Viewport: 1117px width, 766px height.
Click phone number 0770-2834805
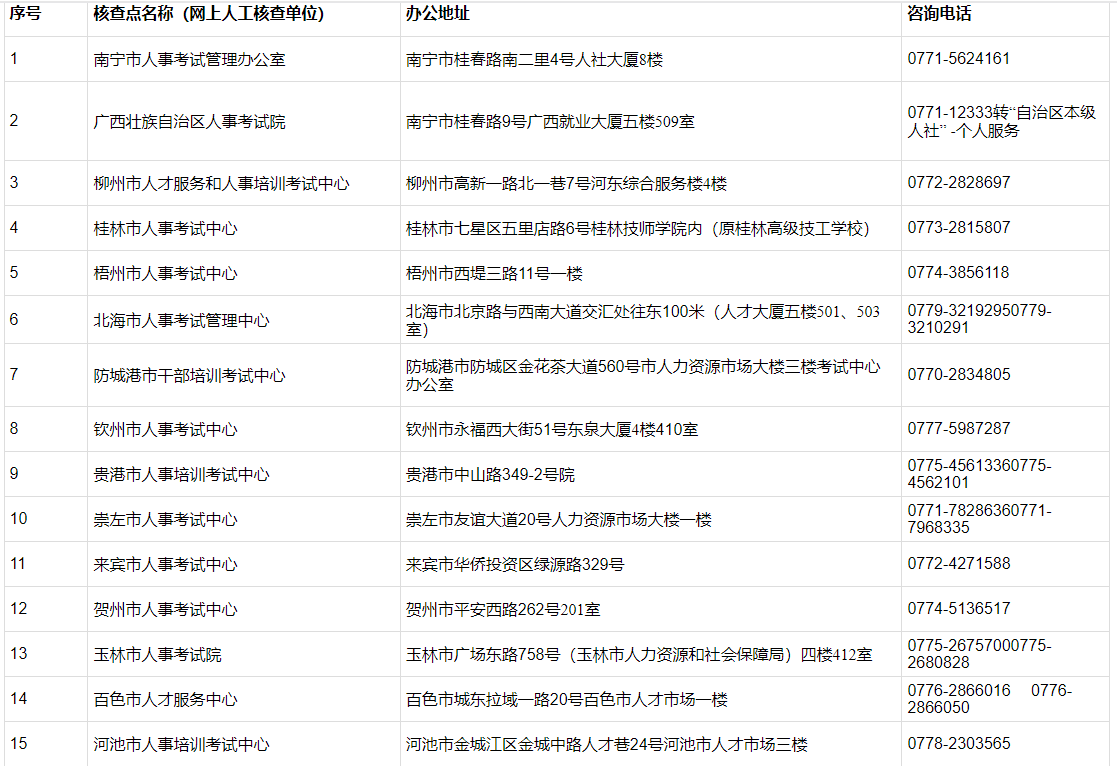click(x=958, y=375)
